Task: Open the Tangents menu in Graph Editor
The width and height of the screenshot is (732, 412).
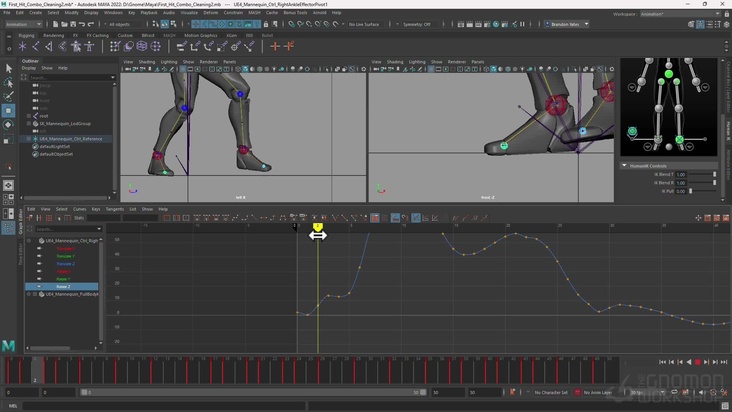Action: [x=114, y=209]
